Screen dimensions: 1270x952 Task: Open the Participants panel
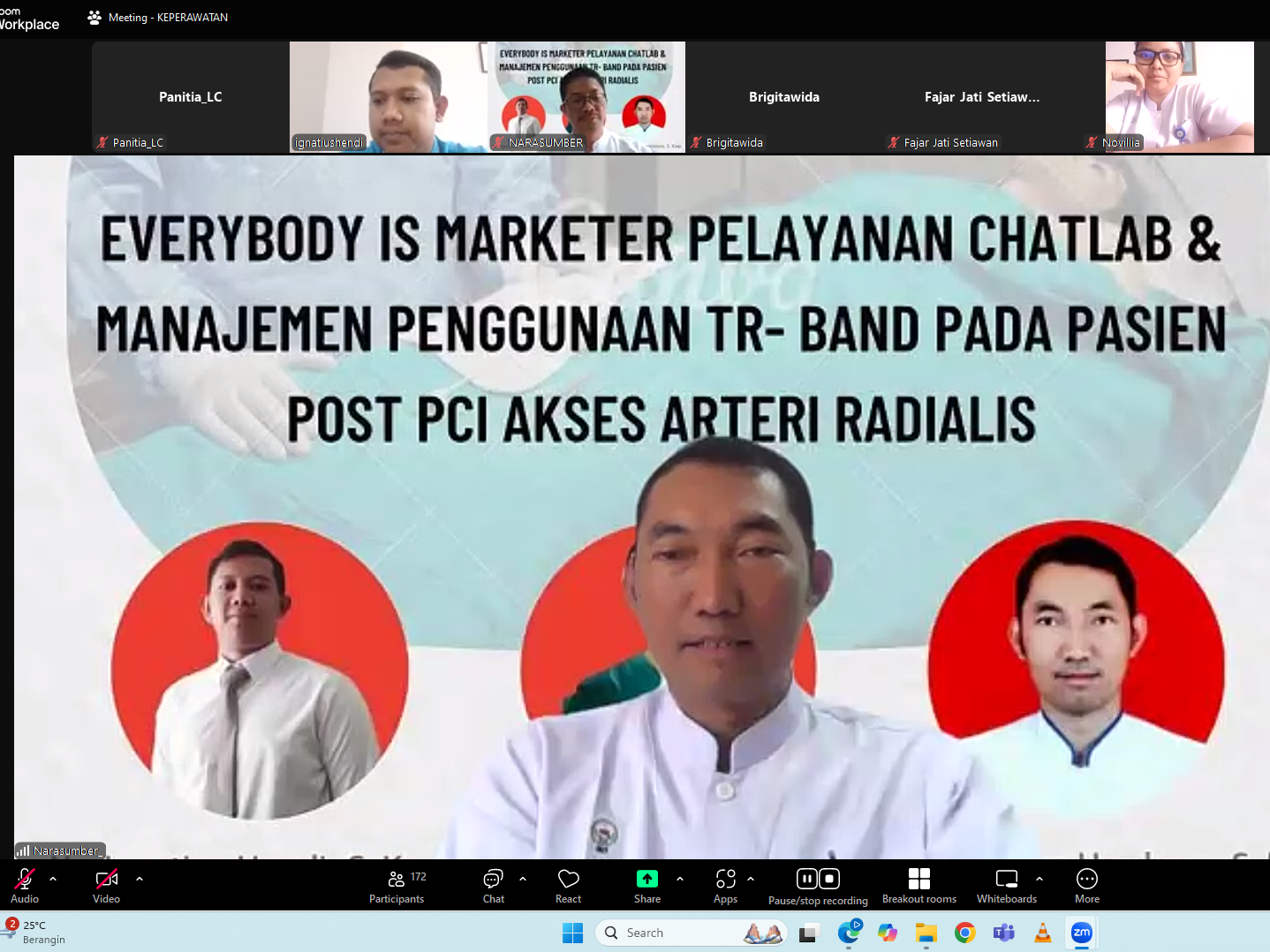[x=397, y=886]
